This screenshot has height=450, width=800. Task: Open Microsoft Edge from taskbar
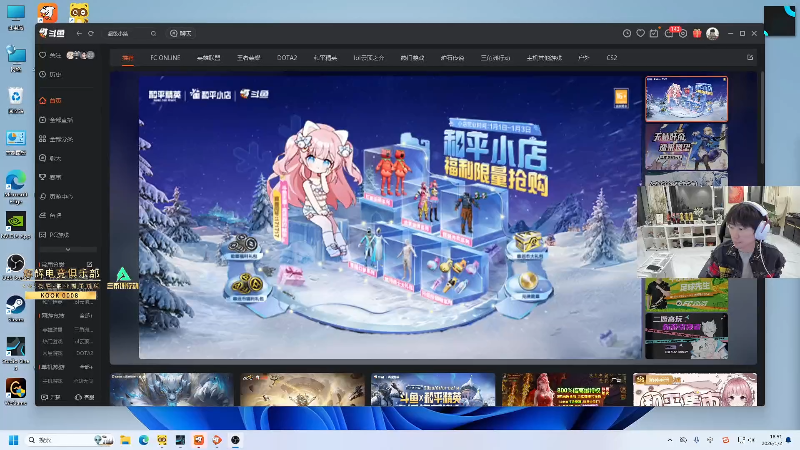point(144,440)
